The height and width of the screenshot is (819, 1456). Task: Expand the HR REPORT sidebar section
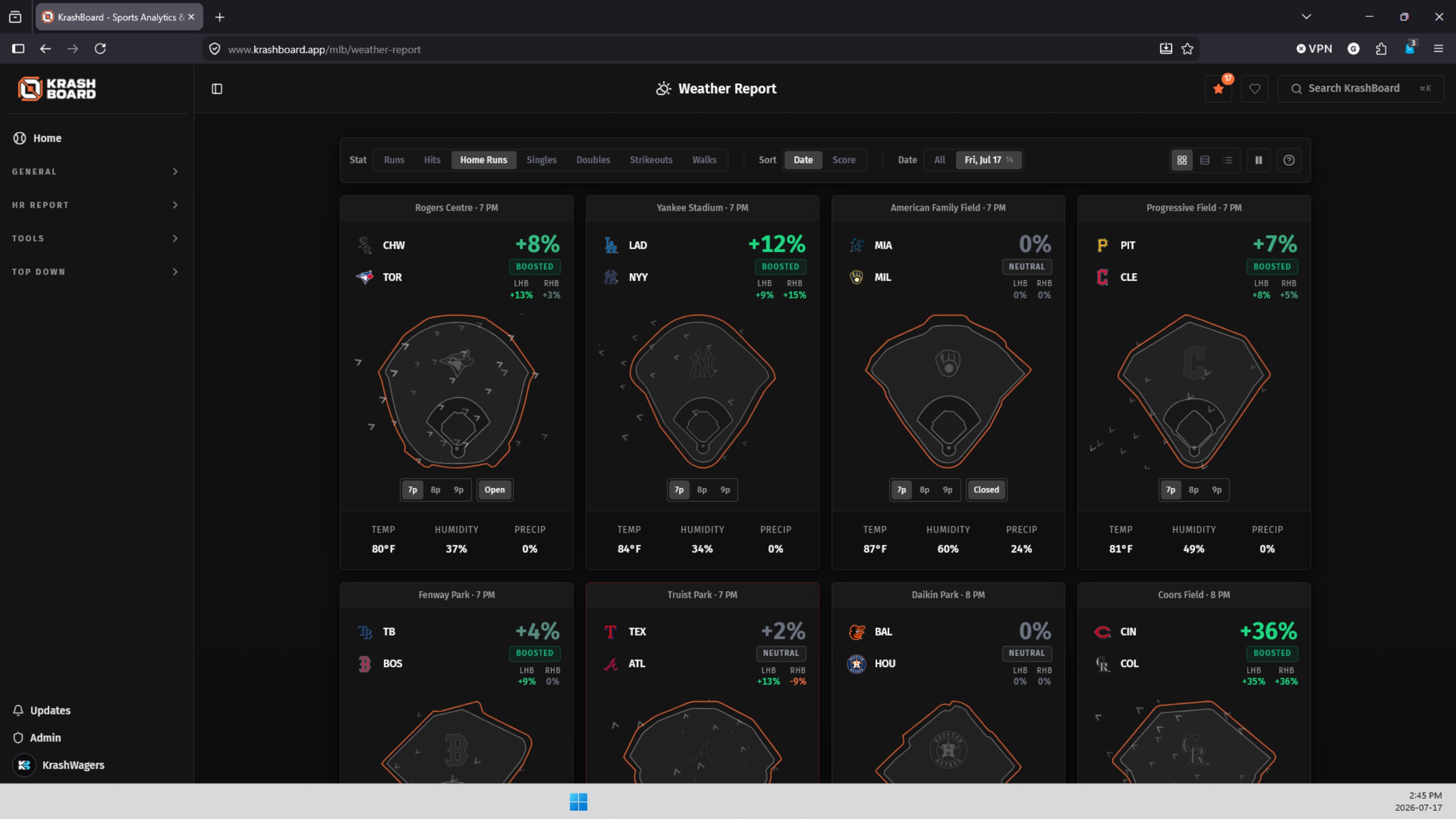[x=96, y=205]
